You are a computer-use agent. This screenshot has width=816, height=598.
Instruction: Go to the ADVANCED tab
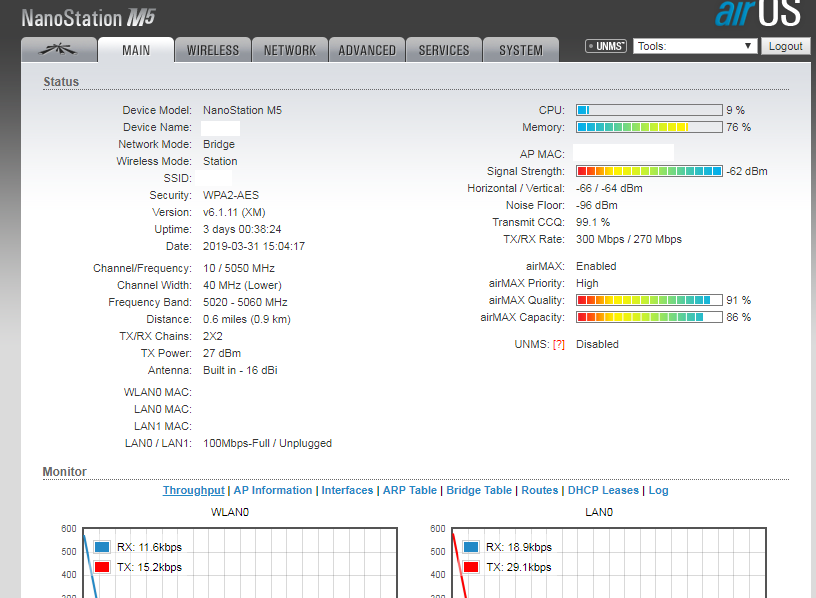coord(367,50)
